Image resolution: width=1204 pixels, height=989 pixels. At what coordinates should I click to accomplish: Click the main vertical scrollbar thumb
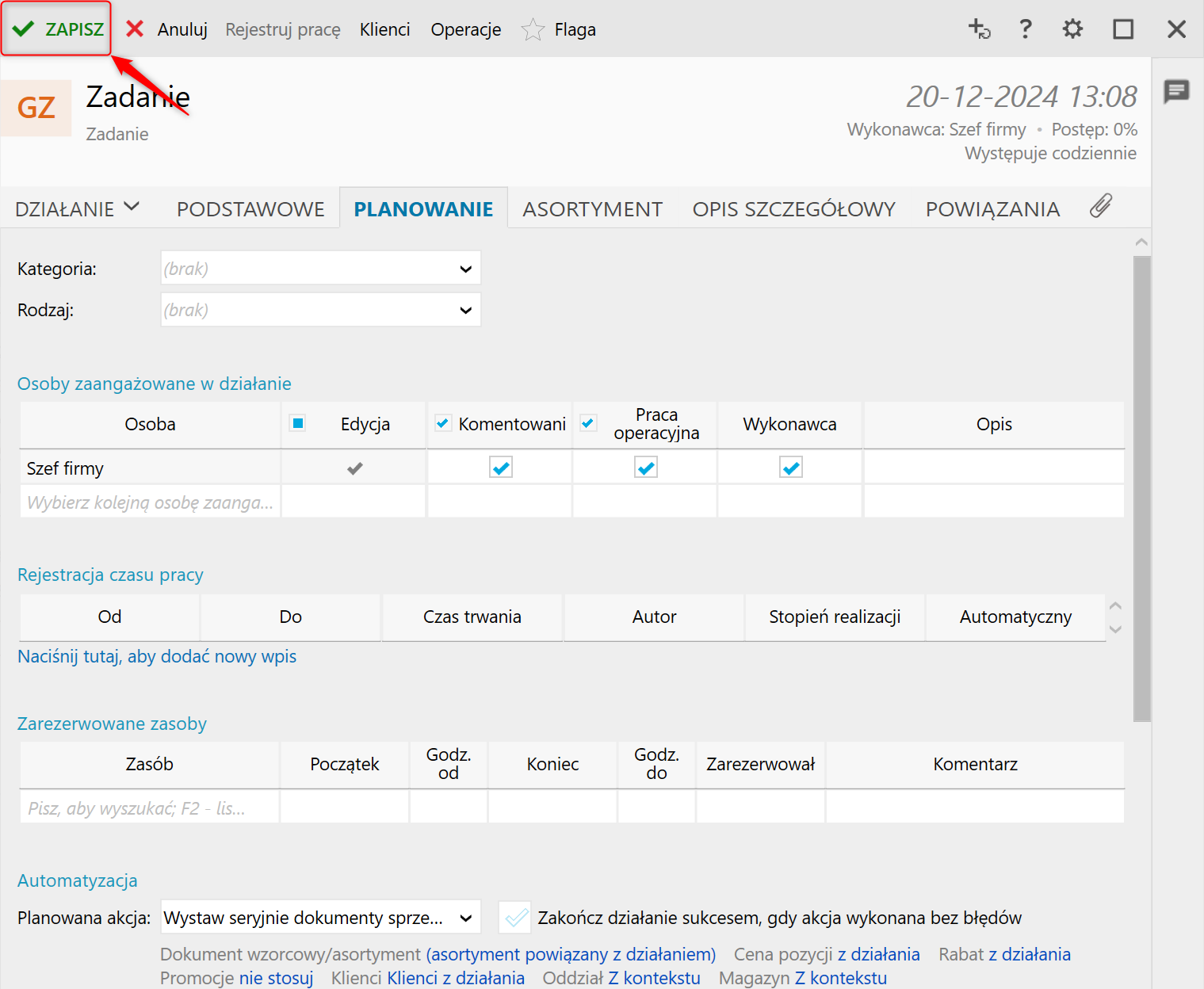pos(1141,488)
